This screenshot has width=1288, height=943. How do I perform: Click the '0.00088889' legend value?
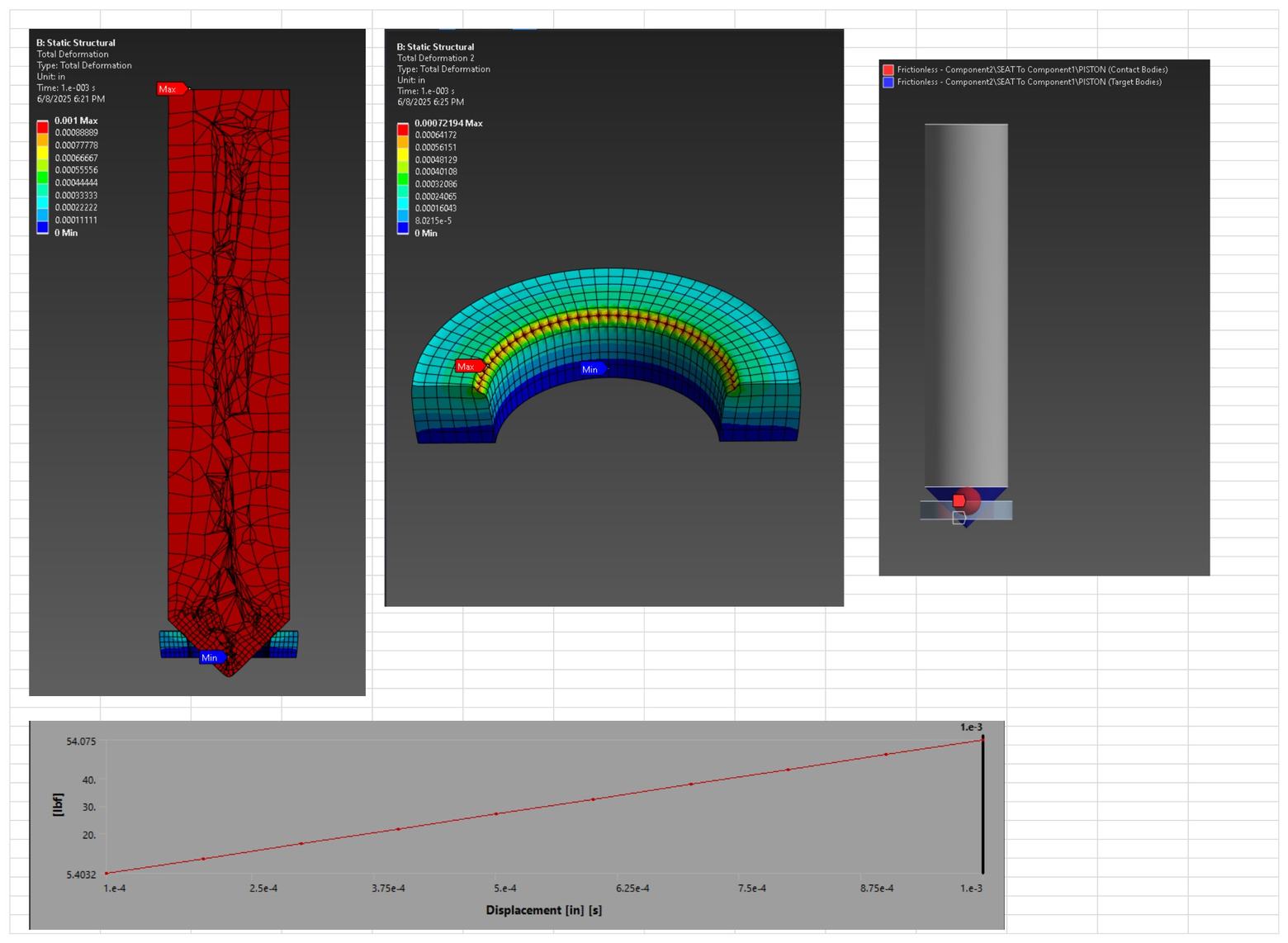pos(77,133)
